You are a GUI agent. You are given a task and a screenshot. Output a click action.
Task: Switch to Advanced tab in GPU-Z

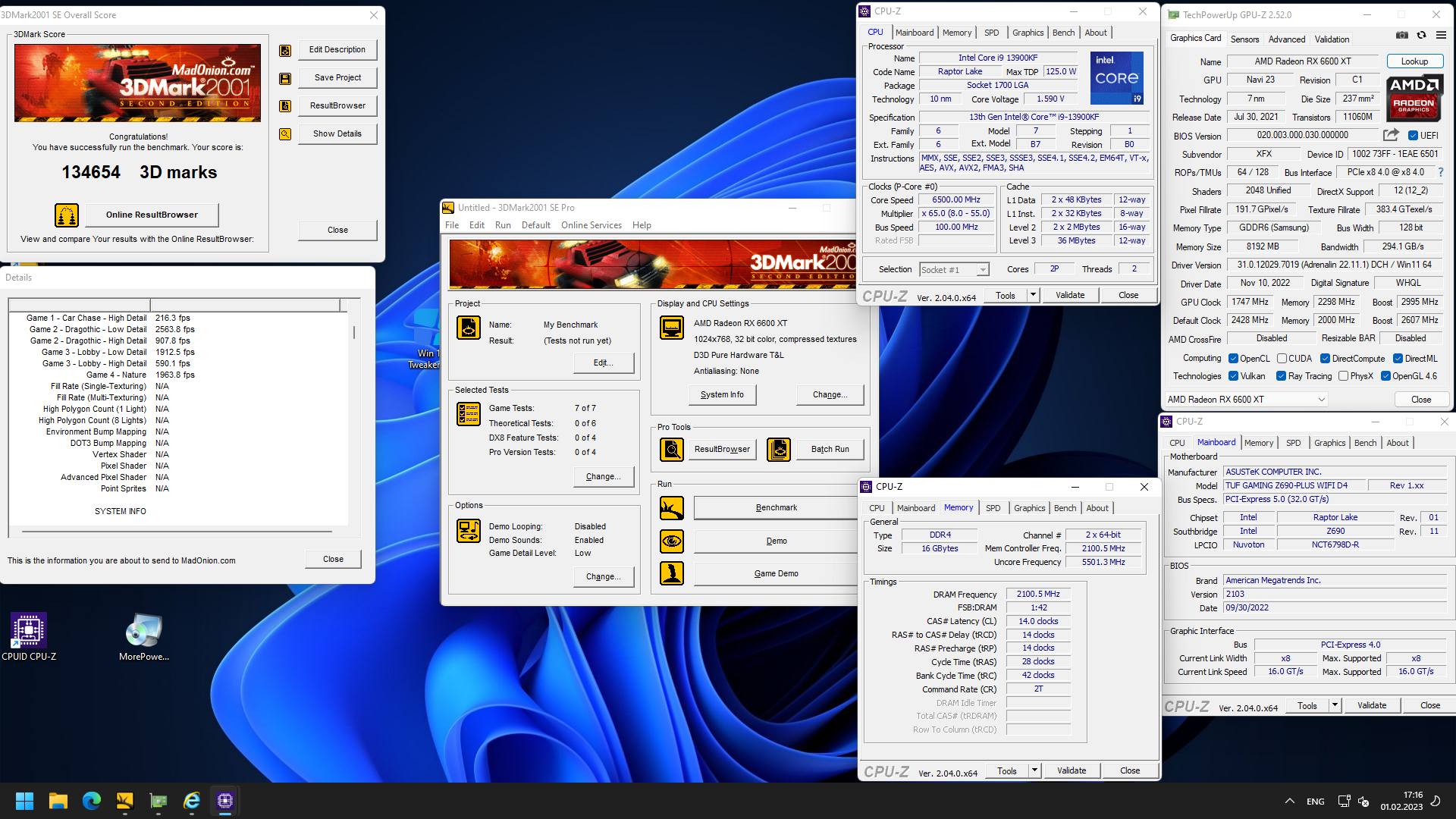(x=1287, y=39)
